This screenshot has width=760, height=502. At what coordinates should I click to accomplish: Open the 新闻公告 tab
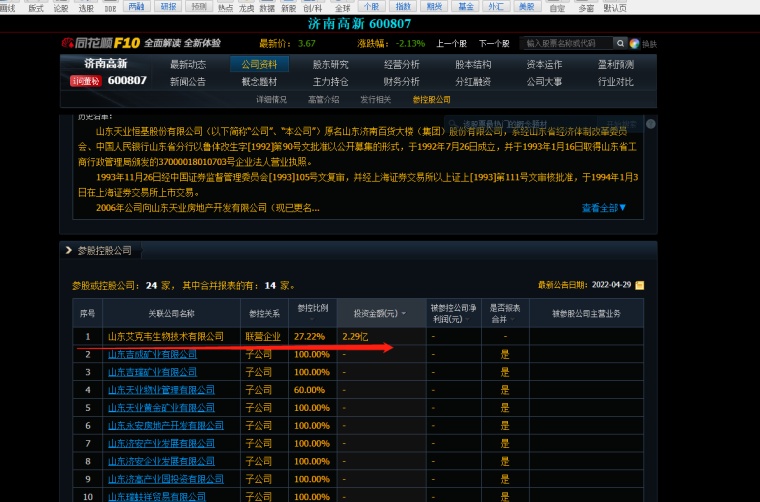click(x=188, y=82)
